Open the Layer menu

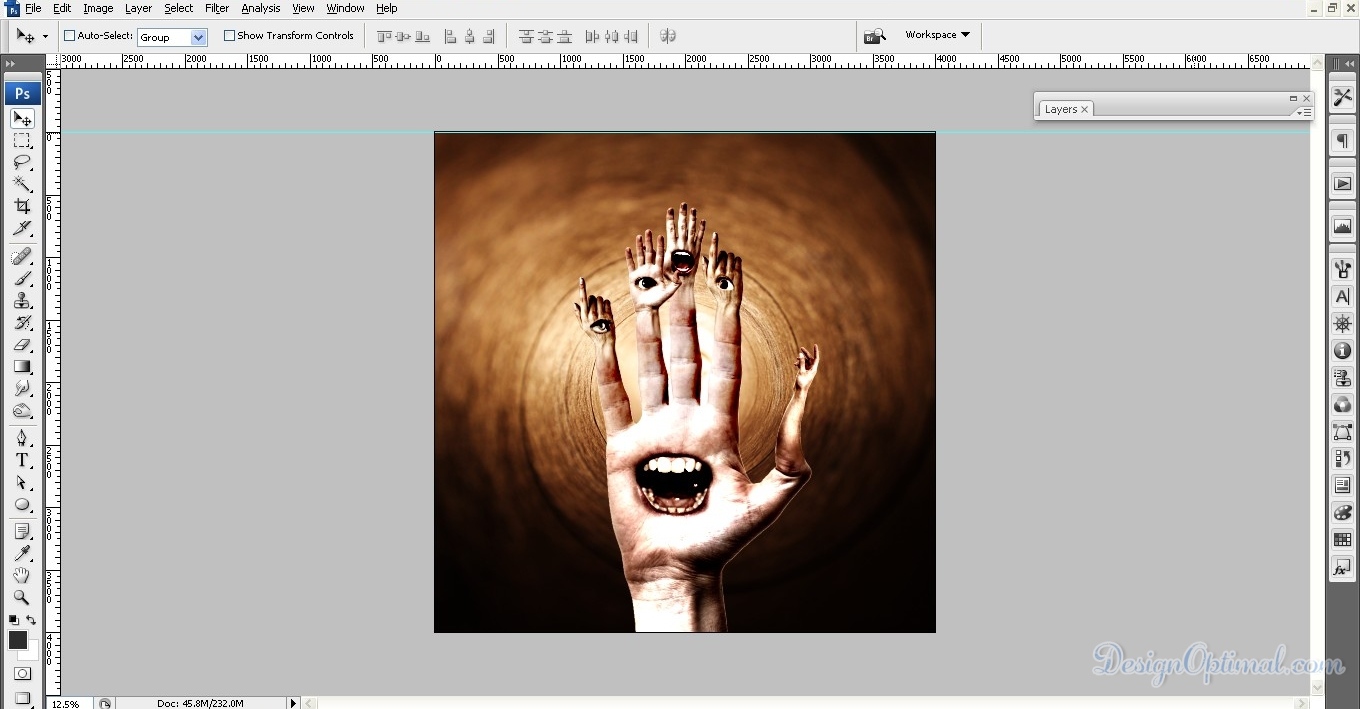138,8
